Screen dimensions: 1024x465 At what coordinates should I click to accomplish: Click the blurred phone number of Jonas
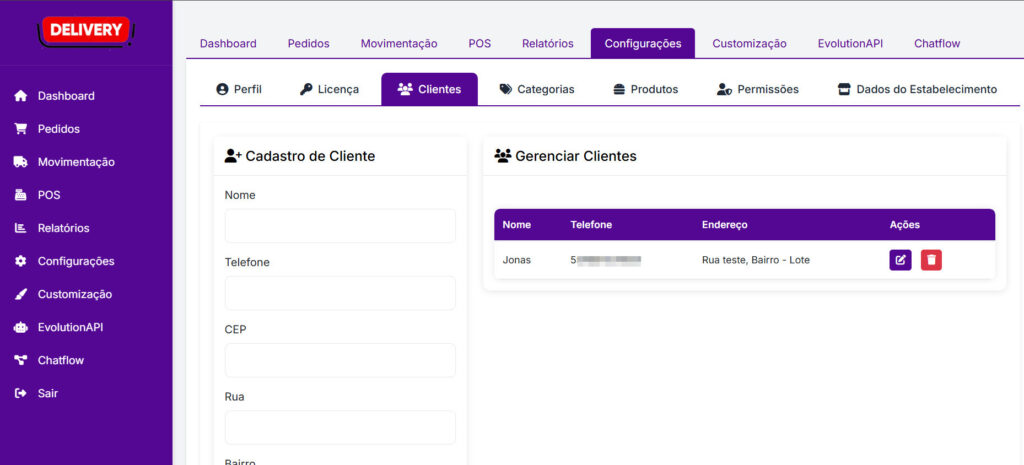pyautogui.click(x=605, y=260)
